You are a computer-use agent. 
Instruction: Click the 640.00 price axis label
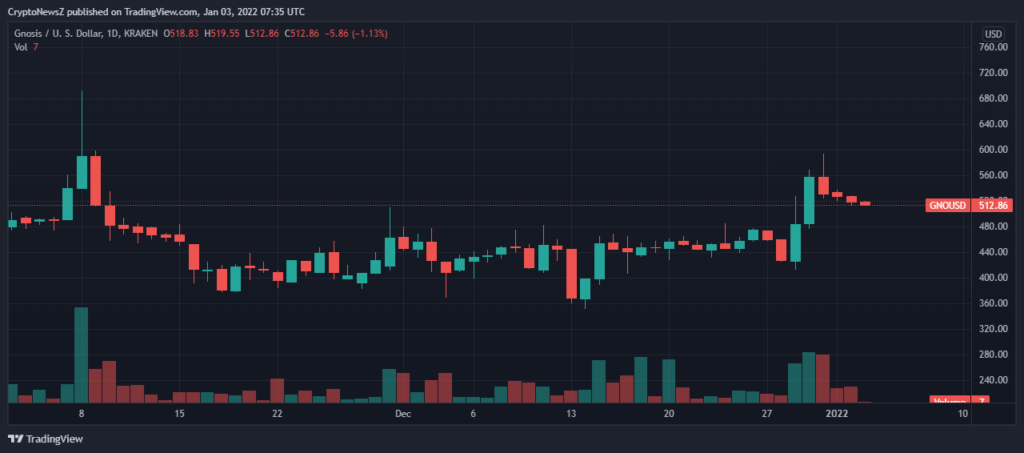coord(993,124)
